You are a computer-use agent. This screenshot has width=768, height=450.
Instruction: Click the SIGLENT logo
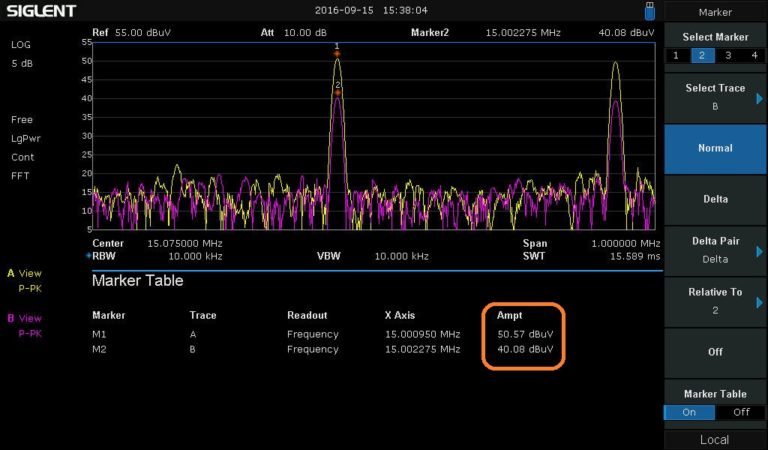[x=41, y=11]
